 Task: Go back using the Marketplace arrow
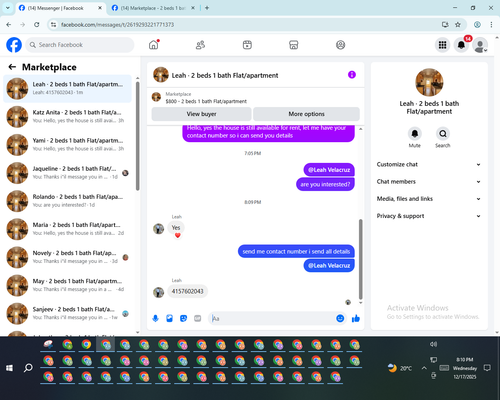click(12, 67)
